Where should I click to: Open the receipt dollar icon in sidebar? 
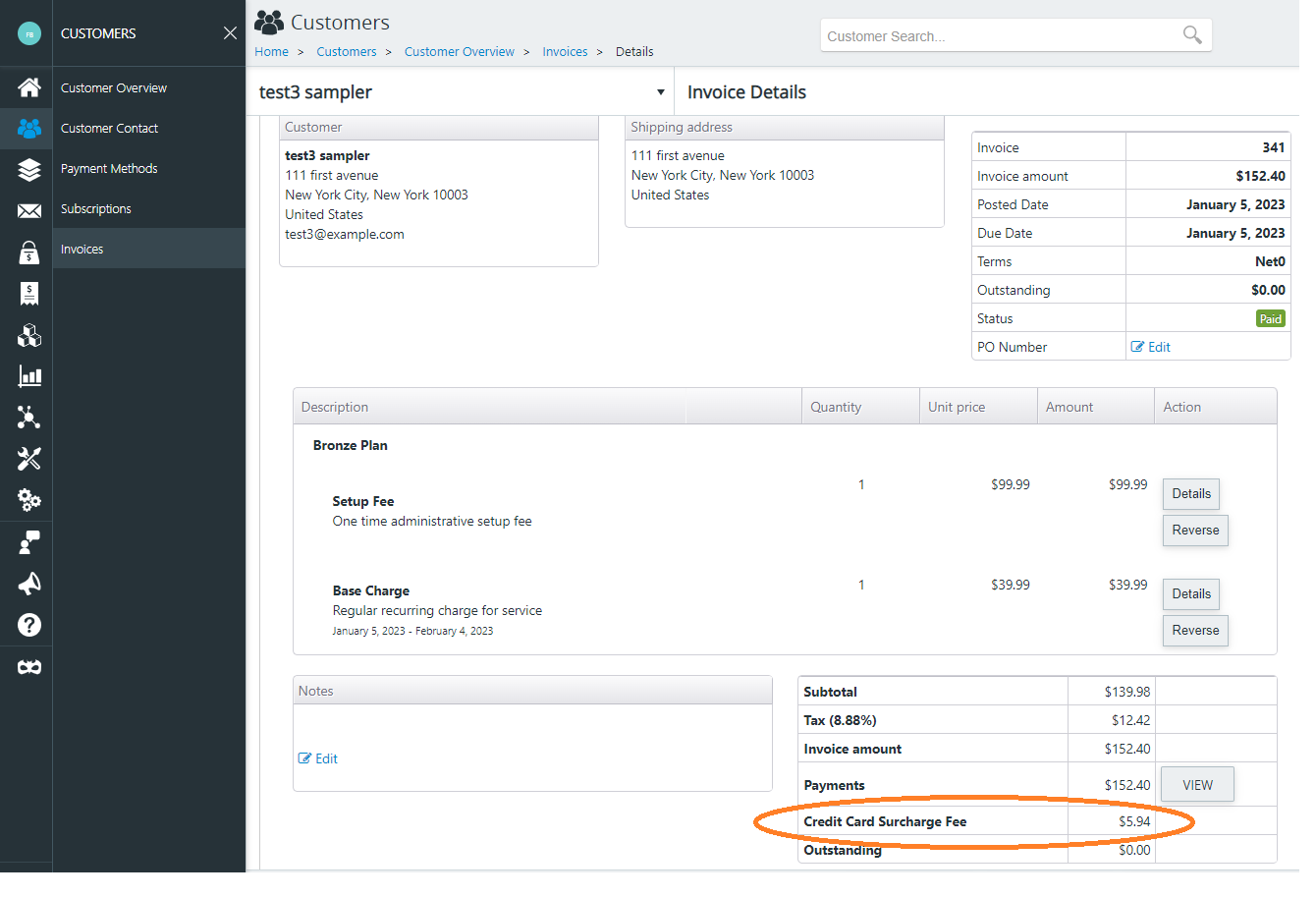point(29,294)
